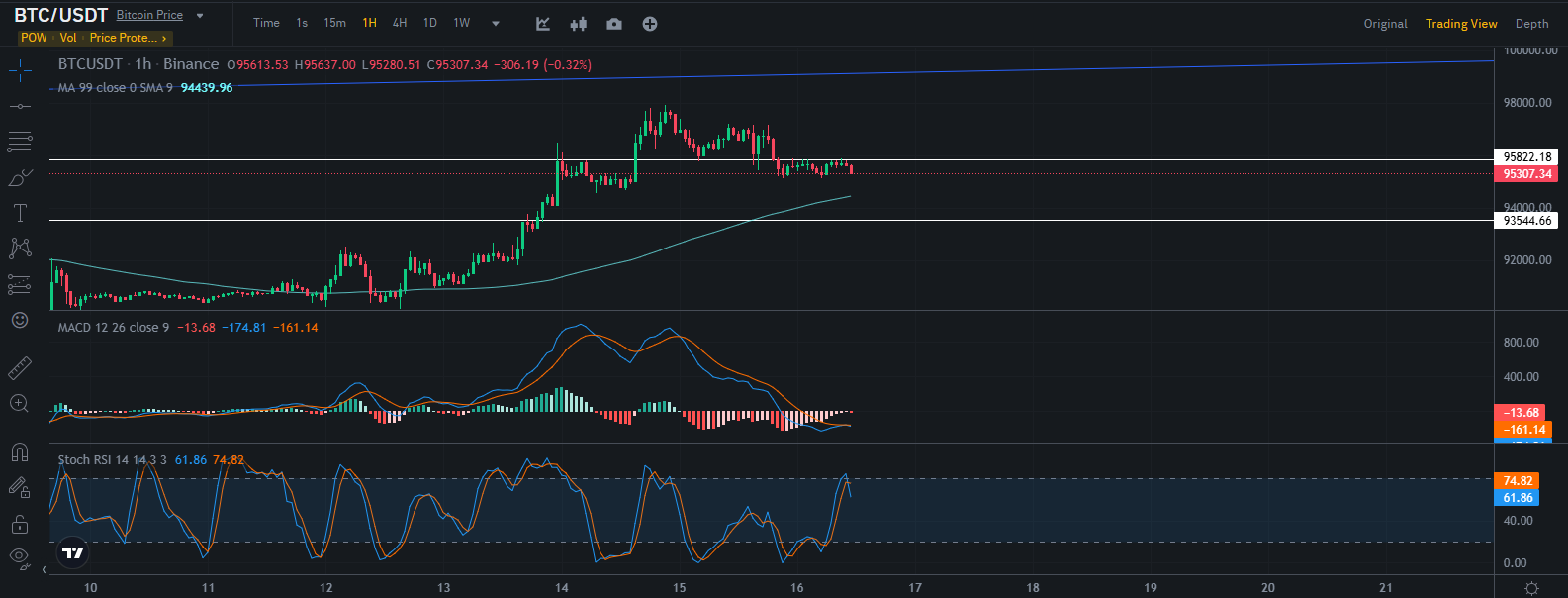Viewport: 1568px width, 598px height.
Task: Click the Price Protection tag
Action: [123, 38]
